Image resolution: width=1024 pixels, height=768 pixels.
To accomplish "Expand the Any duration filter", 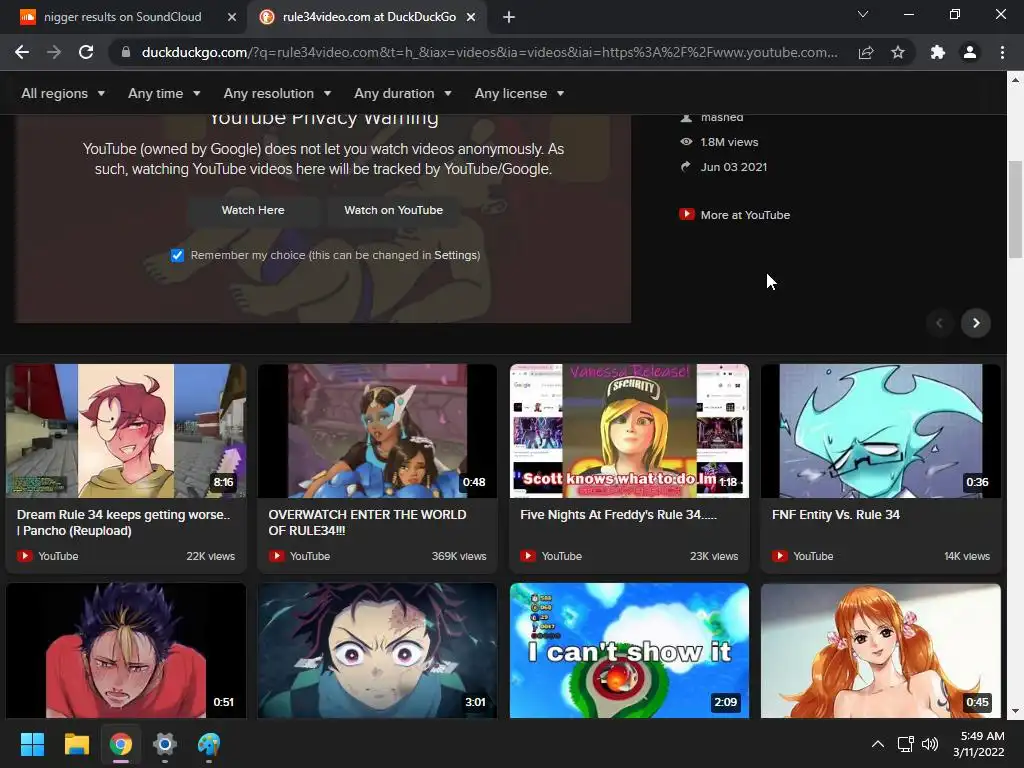I will (402, 93).
